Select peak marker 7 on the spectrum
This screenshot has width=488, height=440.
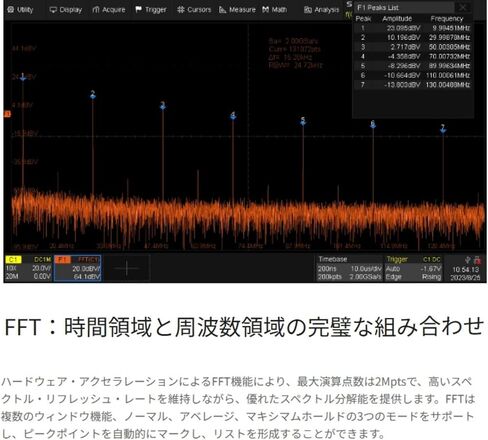click(x=443, y=129)
